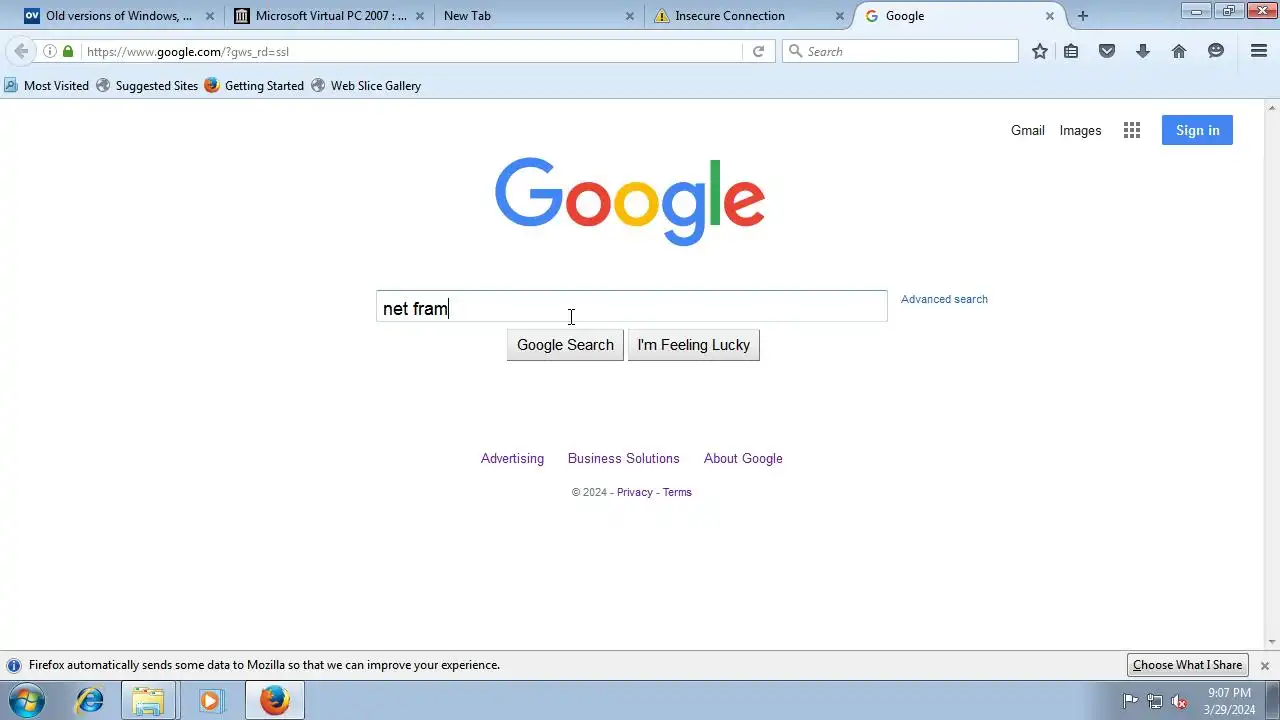Image resolution: width=1280 pixels, height=720 pixels.
Task: Open Action Center flag in system tray
Action: (x=1130, y=701)
